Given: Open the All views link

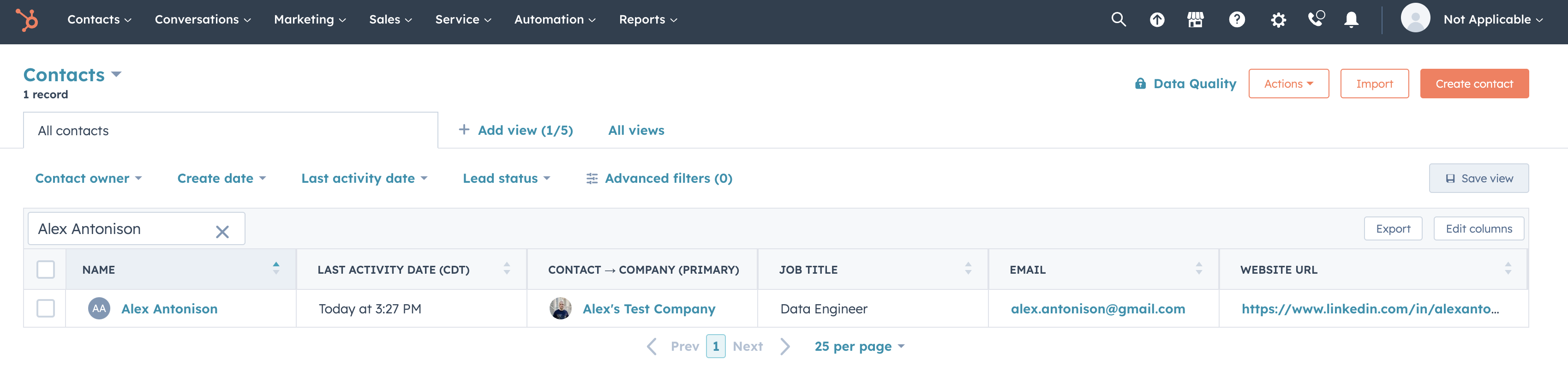Looking at the screenshot, I should pos(636,130).
